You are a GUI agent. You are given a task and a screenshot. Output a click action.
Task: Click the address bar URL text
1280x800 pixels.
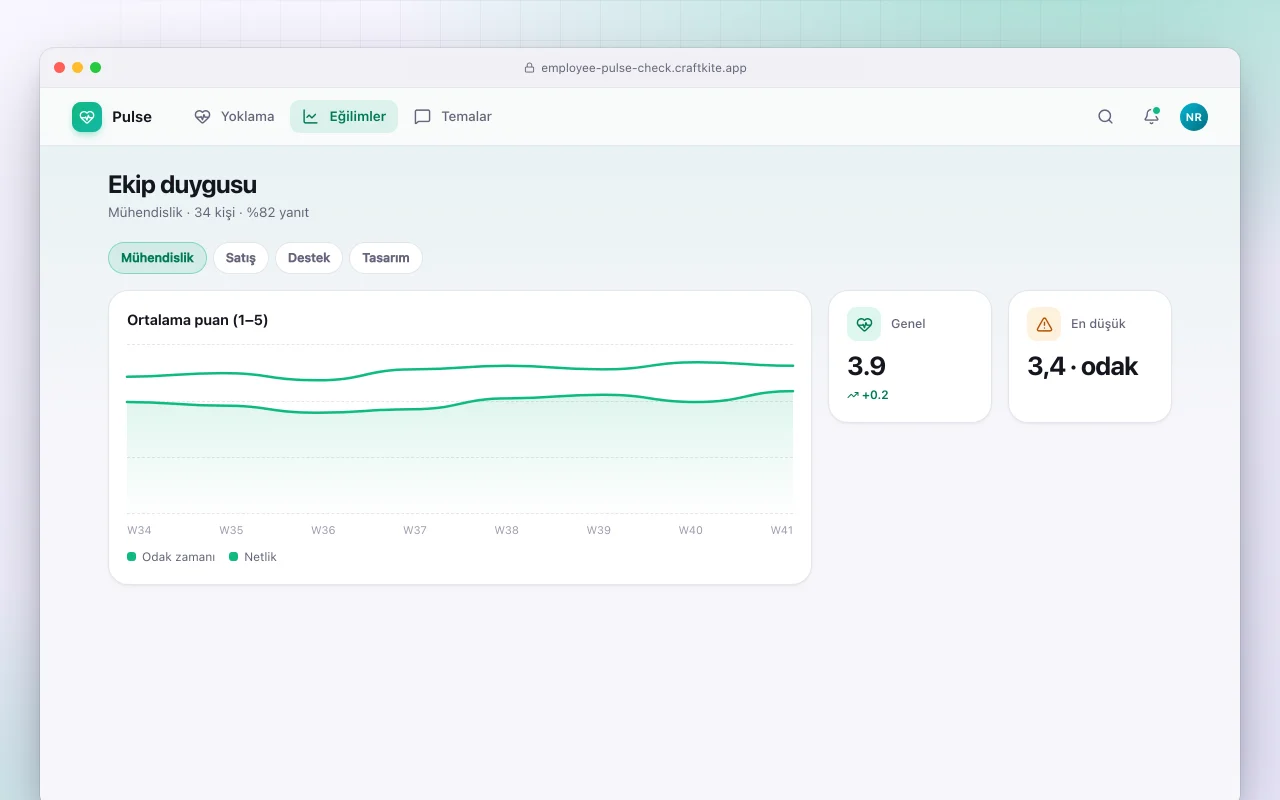tap(644, 68)
